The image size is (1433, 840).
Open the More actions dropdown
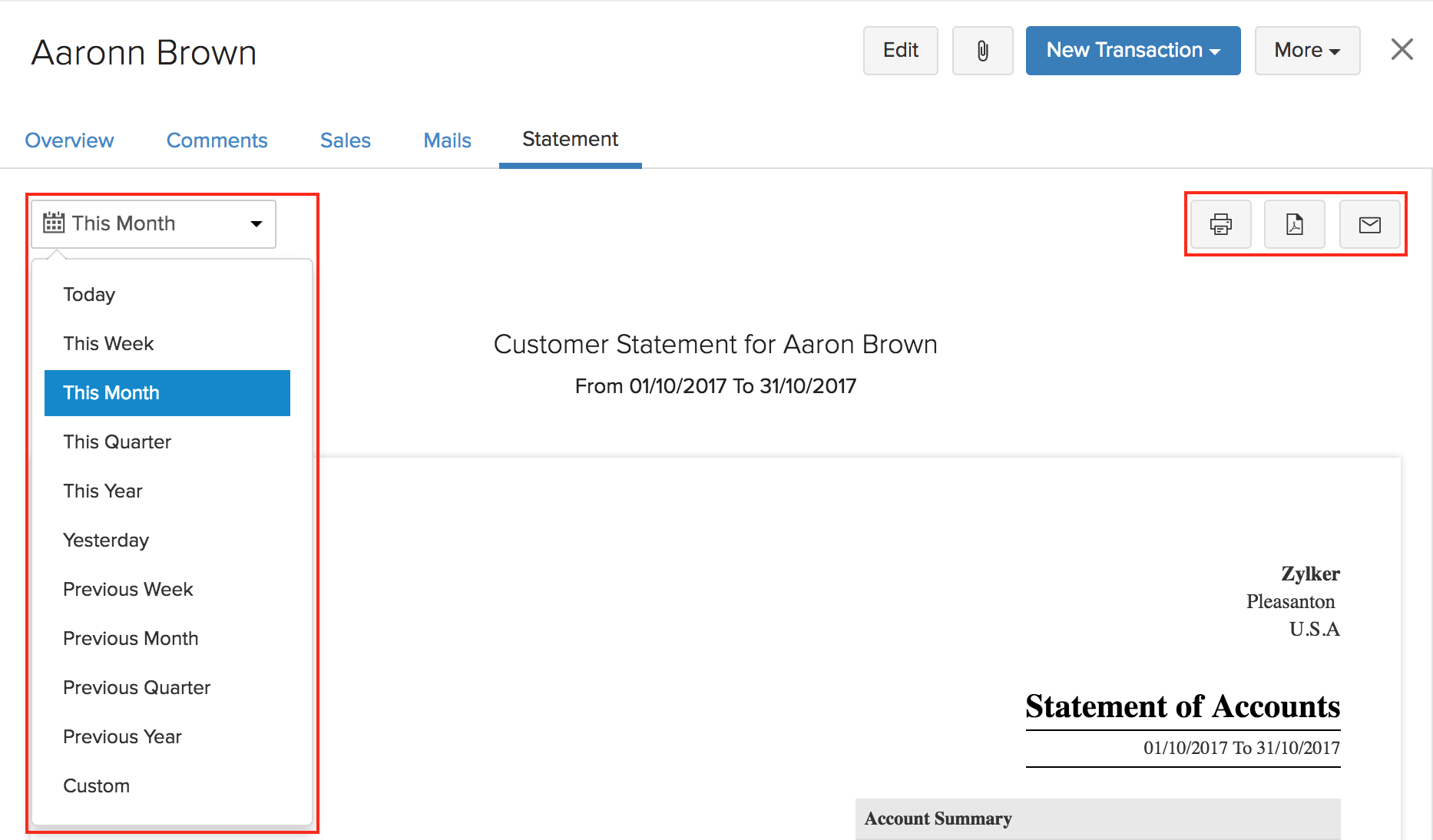click(x=1306, y=50)
